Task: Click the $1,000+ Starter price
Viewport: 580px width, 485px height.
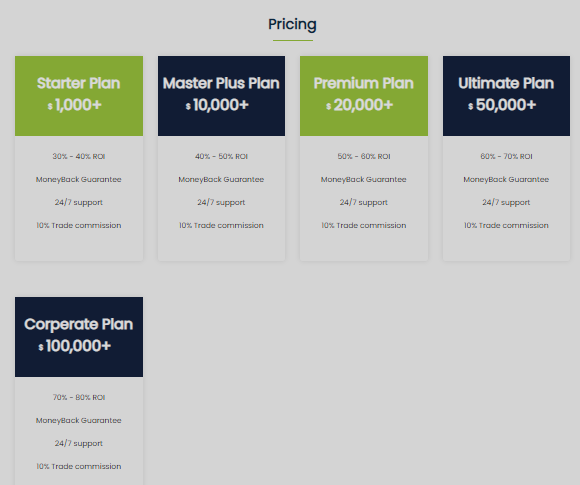Action: pyautogui.click(x=75, y=105)
